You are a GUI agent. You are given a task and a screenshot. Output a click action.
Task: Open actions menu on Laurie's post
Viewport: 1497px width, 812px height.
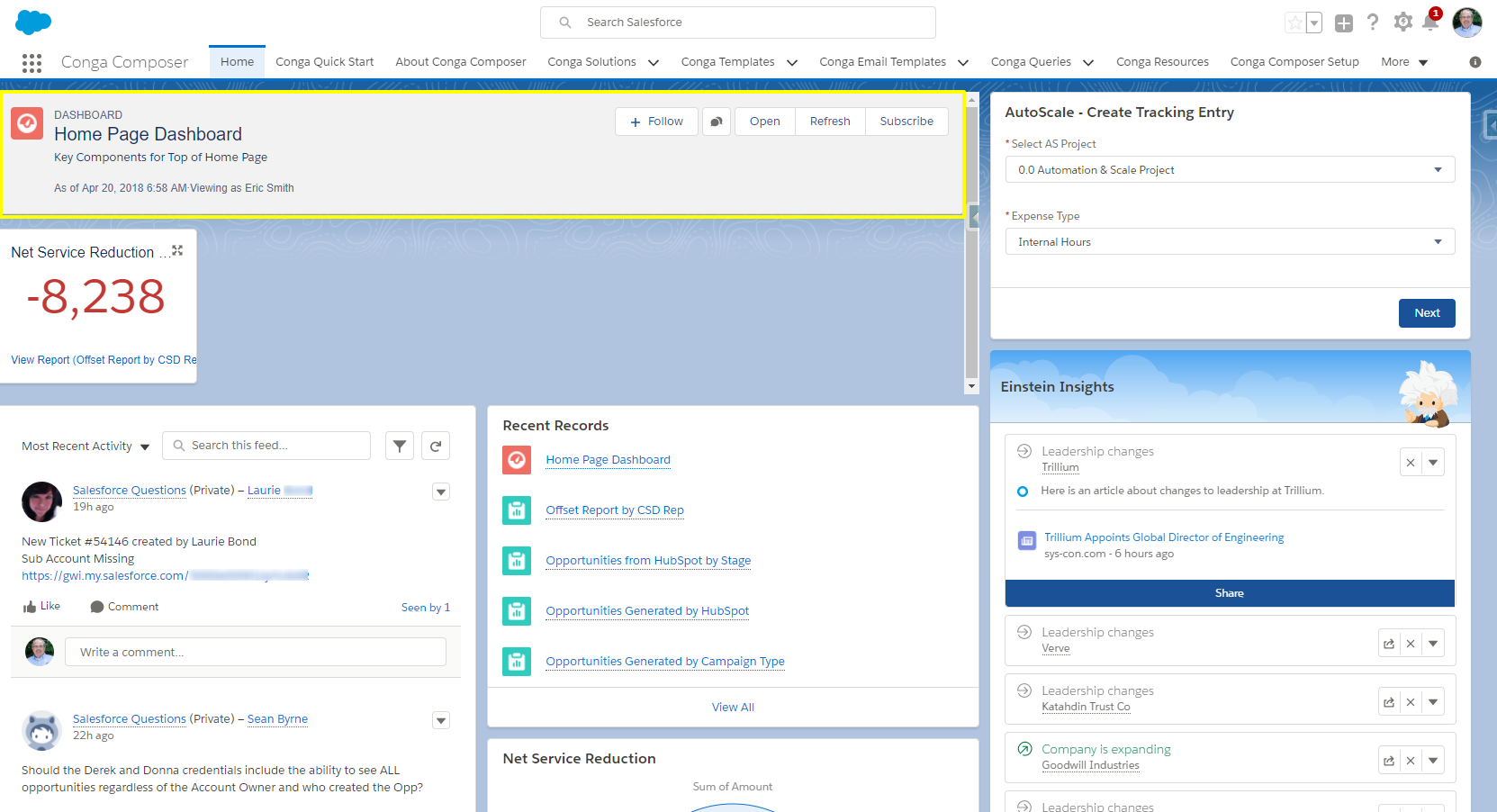441,492
